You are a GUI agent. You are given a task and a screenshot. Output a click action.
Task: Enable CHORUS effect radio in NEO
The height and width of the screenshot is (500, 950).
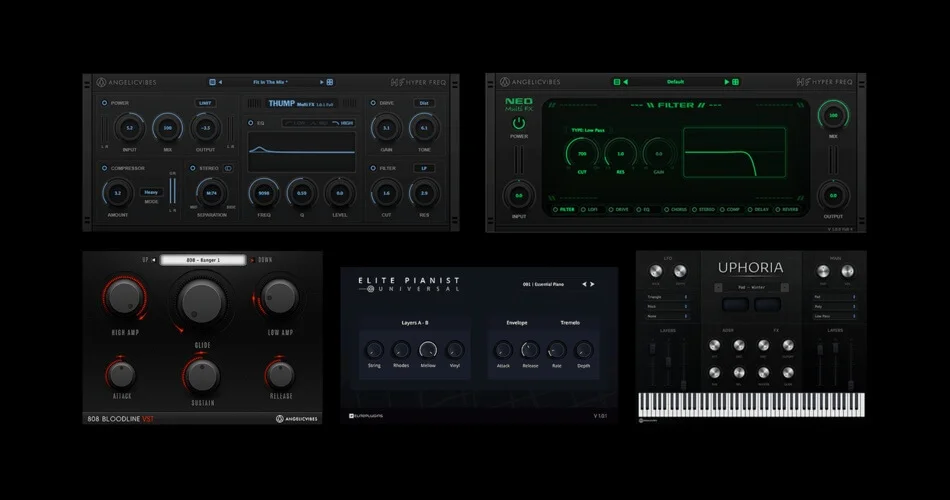666,210
